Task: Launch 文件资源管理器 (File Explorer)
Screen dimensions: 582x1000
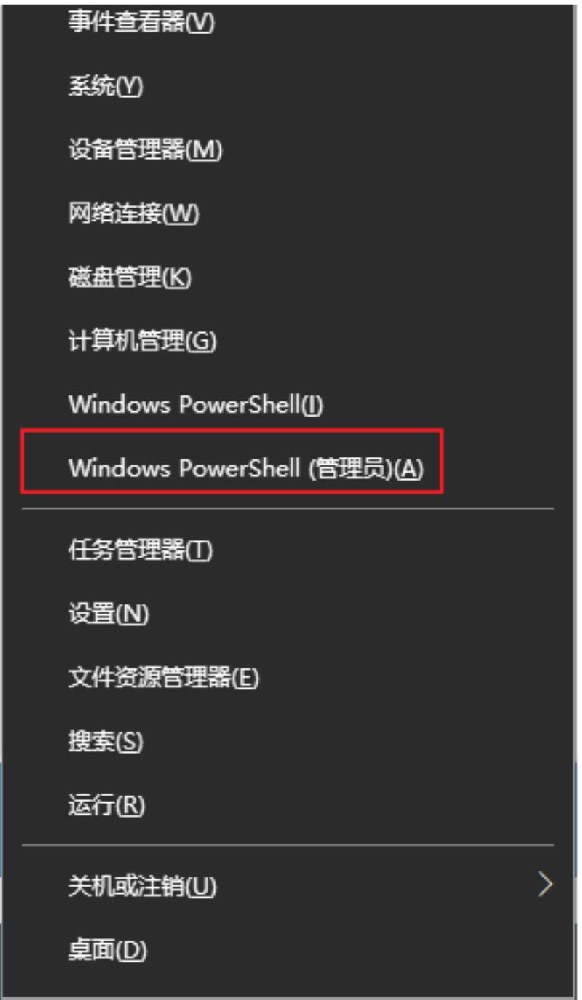Action: 288,679
